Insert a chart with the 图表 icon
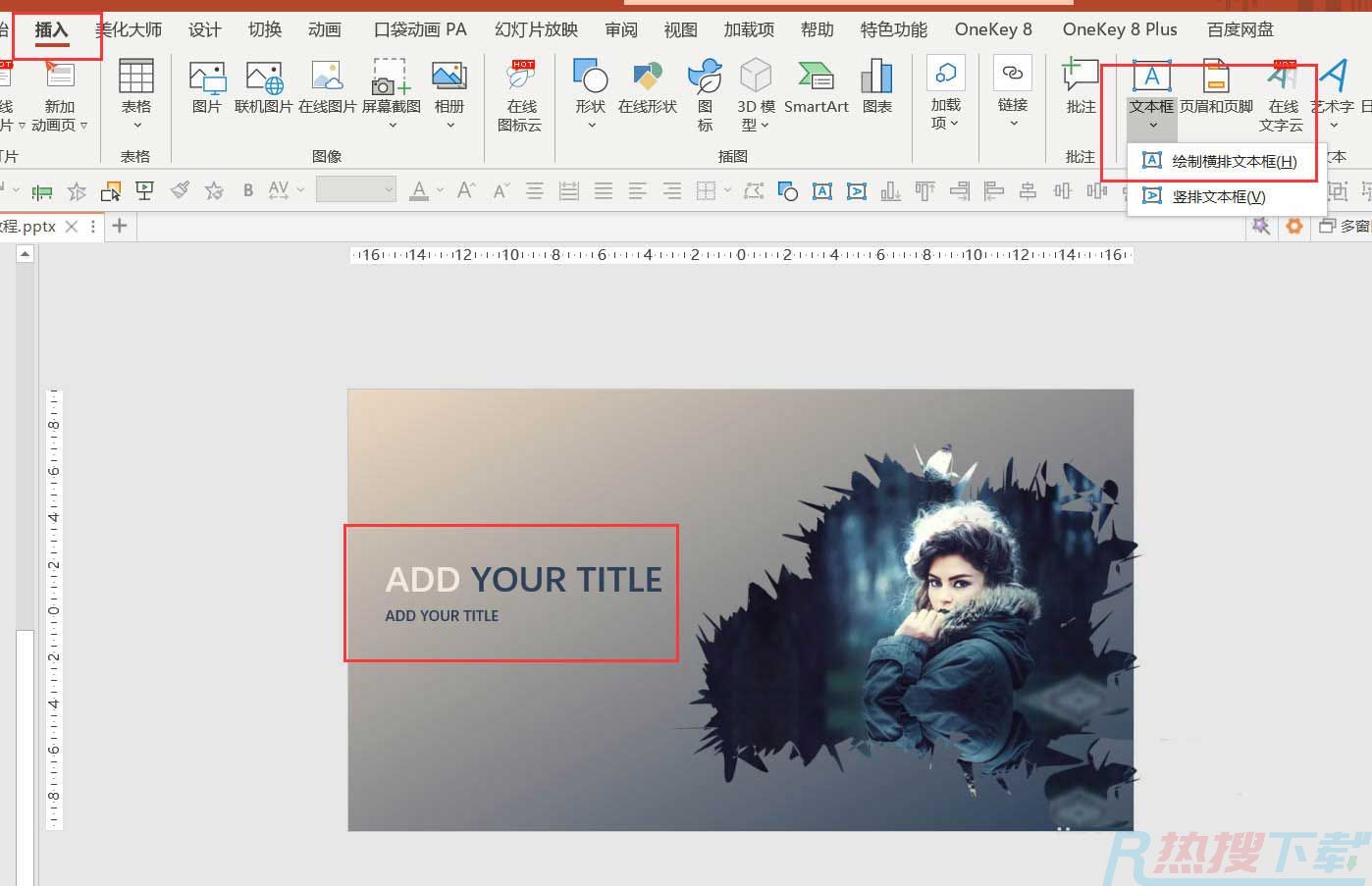1372x886 pixels. 876,86
